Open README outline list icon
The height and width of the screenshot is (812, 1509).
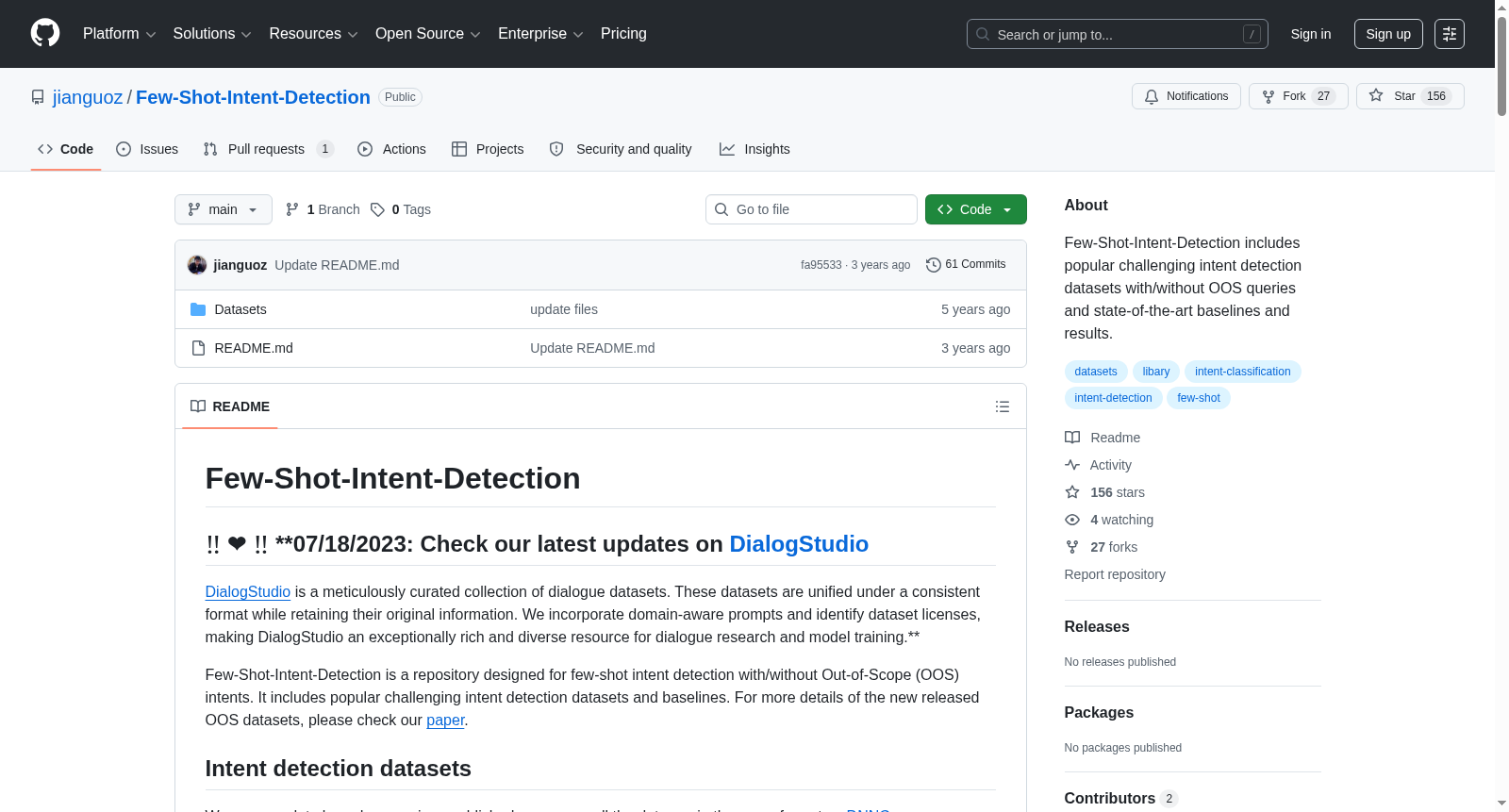pos(1003,406)
